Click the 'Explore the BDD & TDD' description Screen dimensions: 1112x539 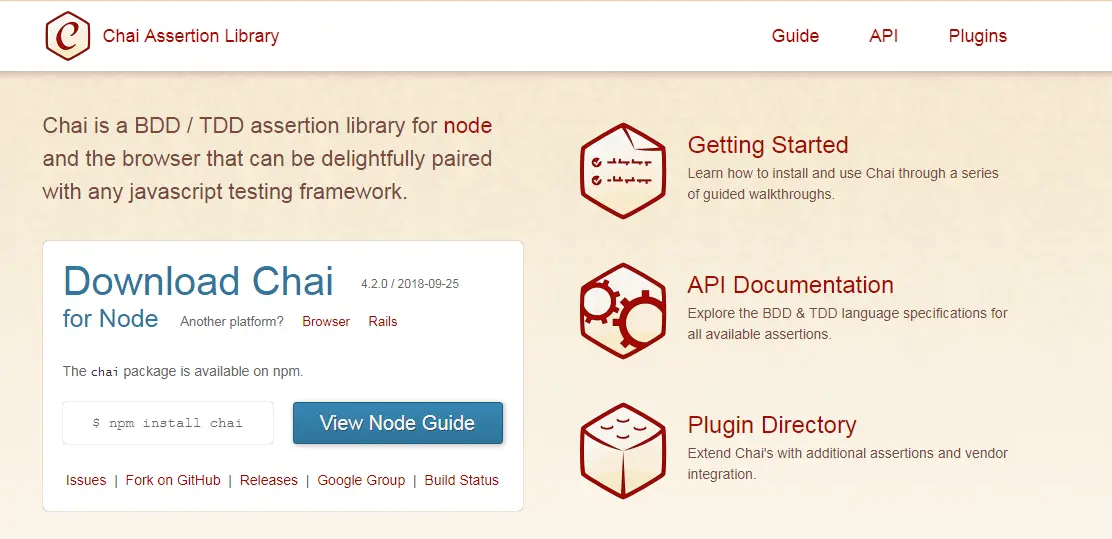click(847, 323)
